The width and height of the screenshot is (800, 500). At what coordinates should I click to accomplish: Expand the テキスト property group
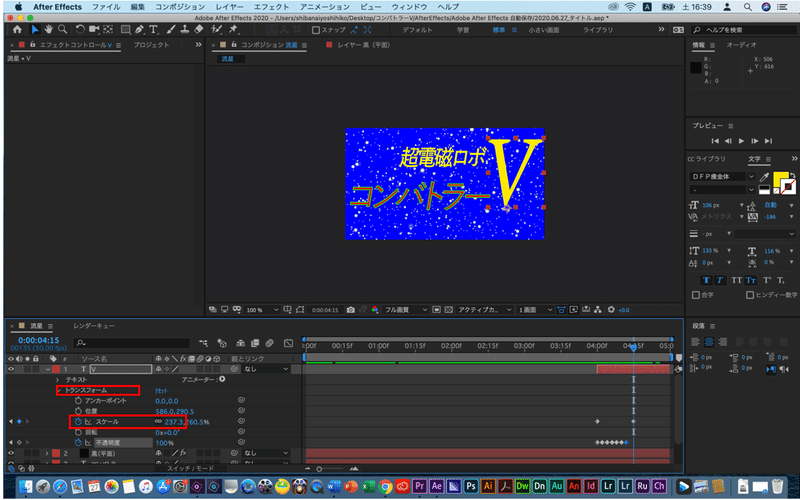(x=58, y=380)
